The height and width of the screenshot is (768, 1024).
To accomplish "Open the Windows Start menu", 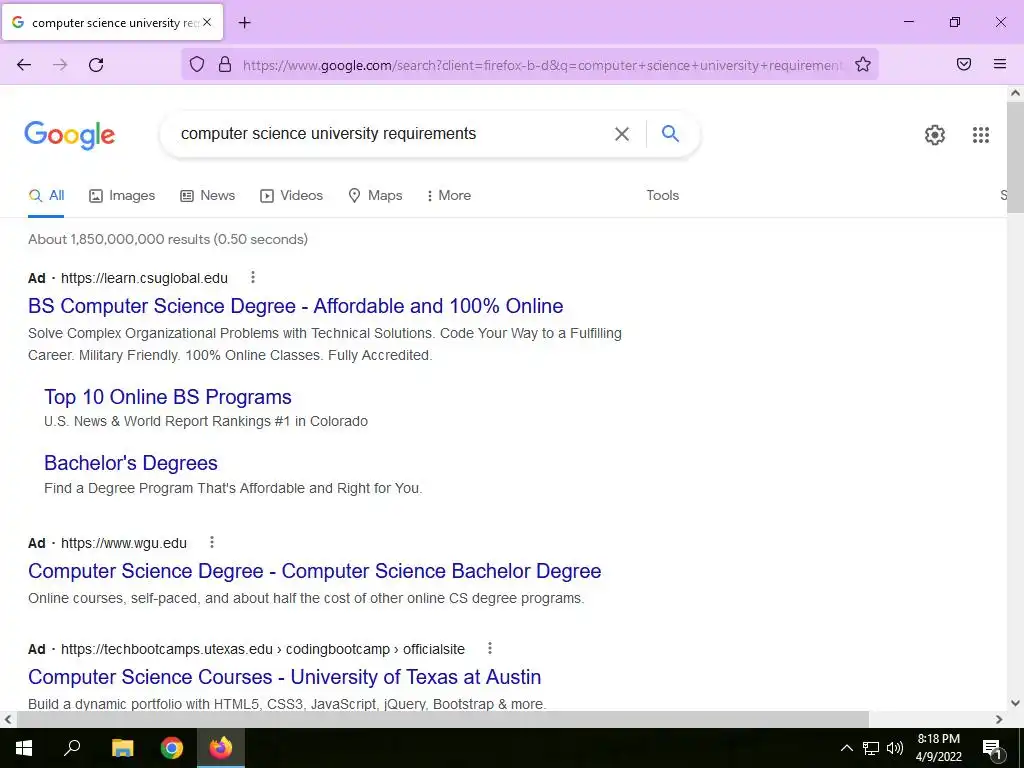I will click(24, 748).
